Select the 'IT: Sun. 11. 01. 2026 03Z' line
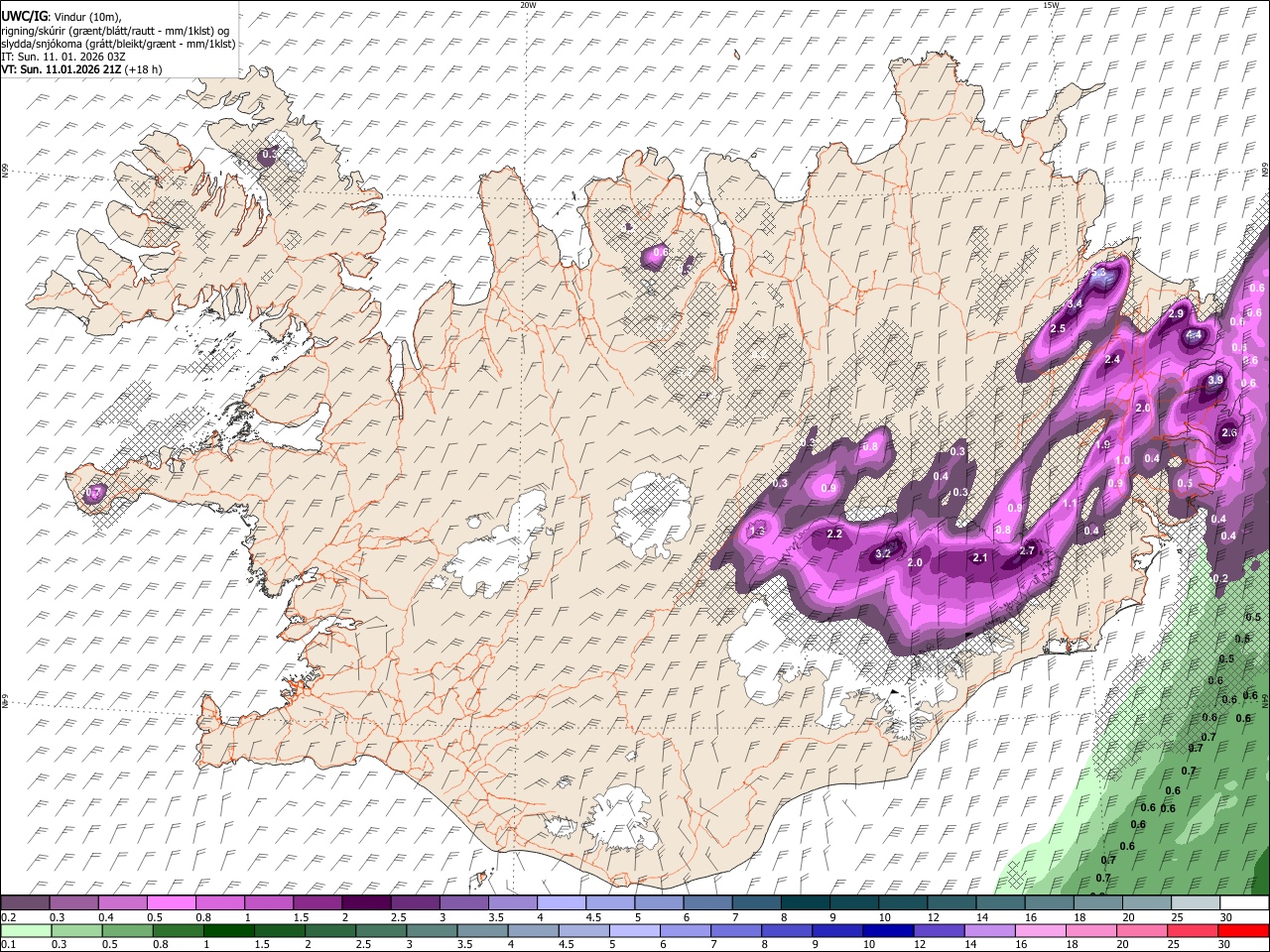The image size is (1270, 952). [x=63, y=57]
